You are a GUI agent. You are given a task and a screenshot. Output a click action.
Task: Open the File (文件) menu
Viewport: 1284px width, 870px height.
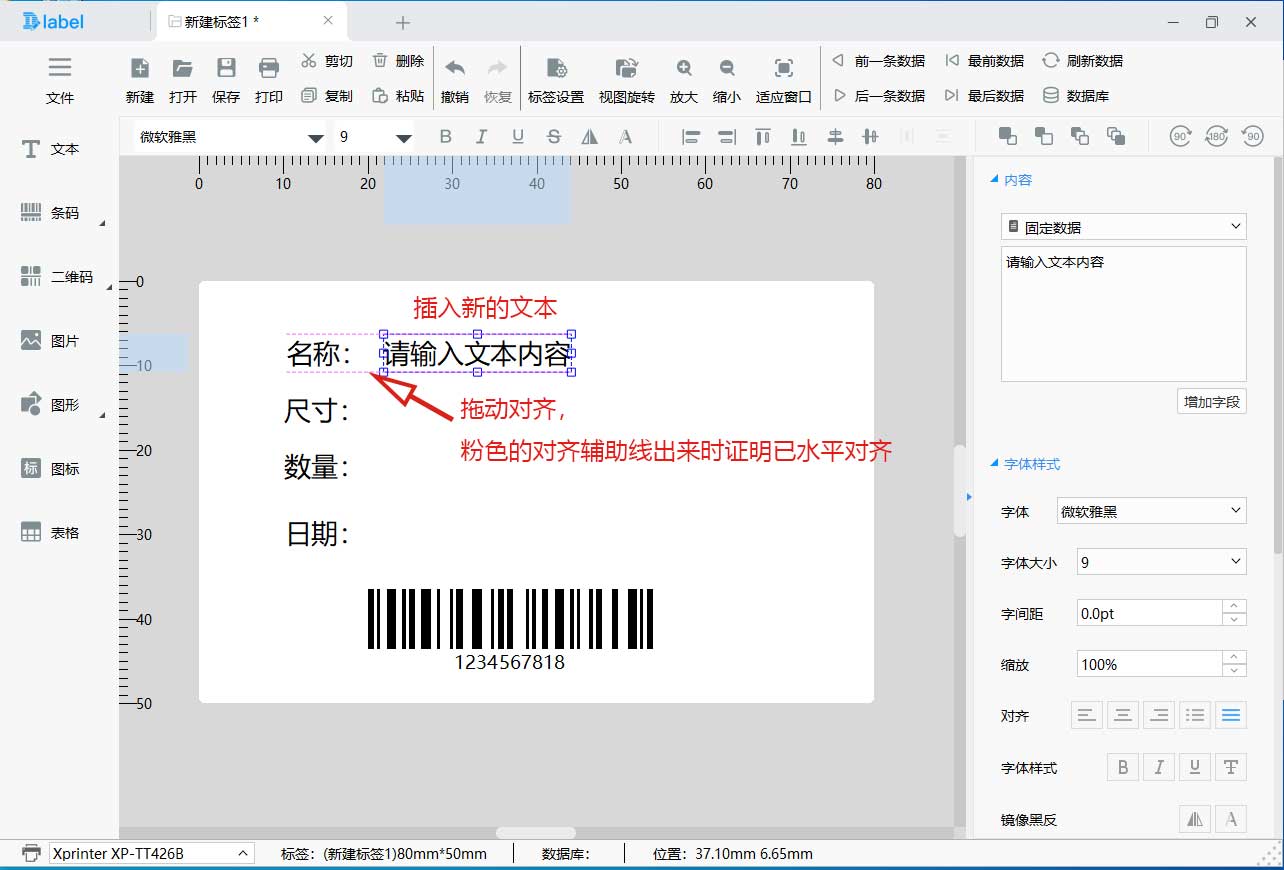click(60, 79)
